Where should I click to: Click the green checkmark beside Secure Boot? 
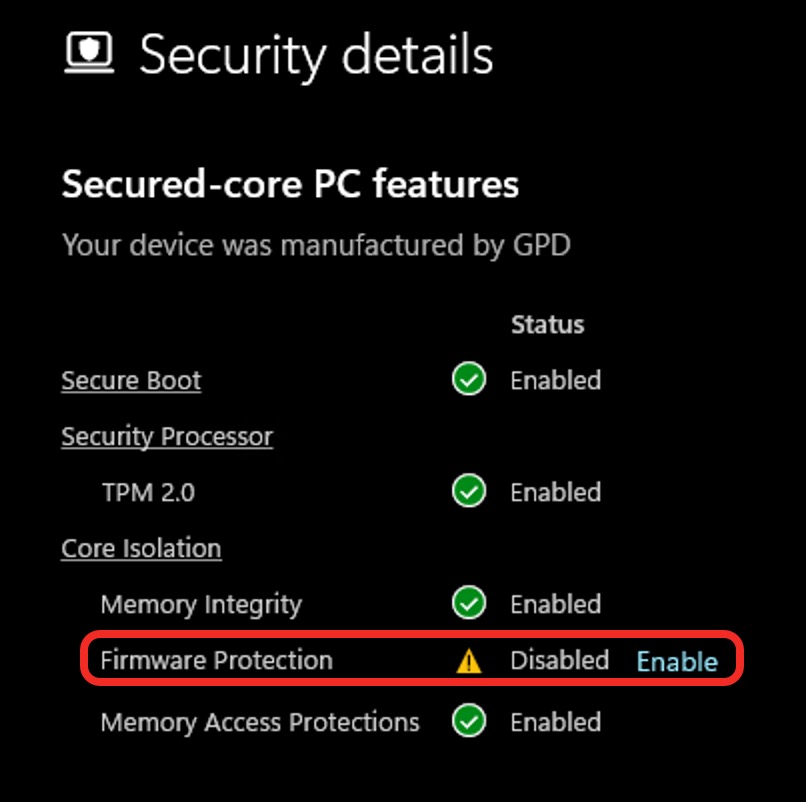click(x=469, y=378)
